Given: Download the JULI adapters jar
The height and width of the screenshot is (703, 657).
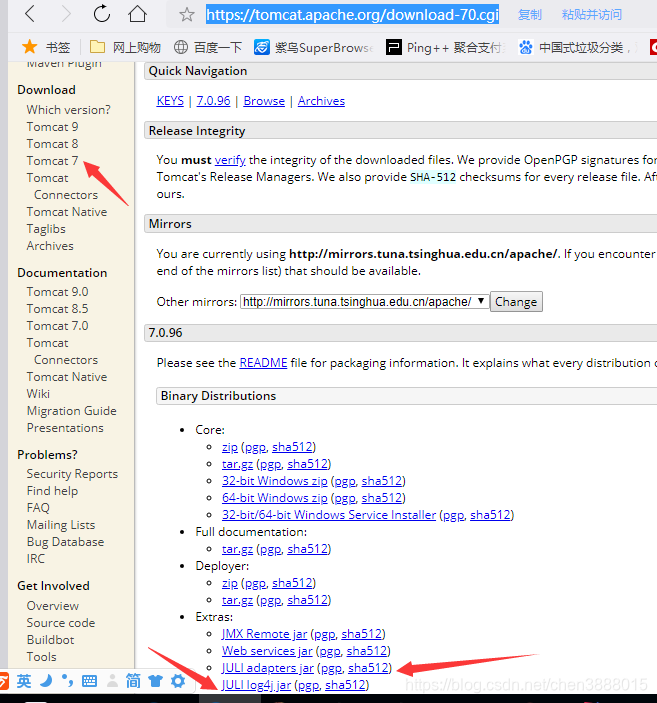Looking at the screenshot, I should [268, 668].
